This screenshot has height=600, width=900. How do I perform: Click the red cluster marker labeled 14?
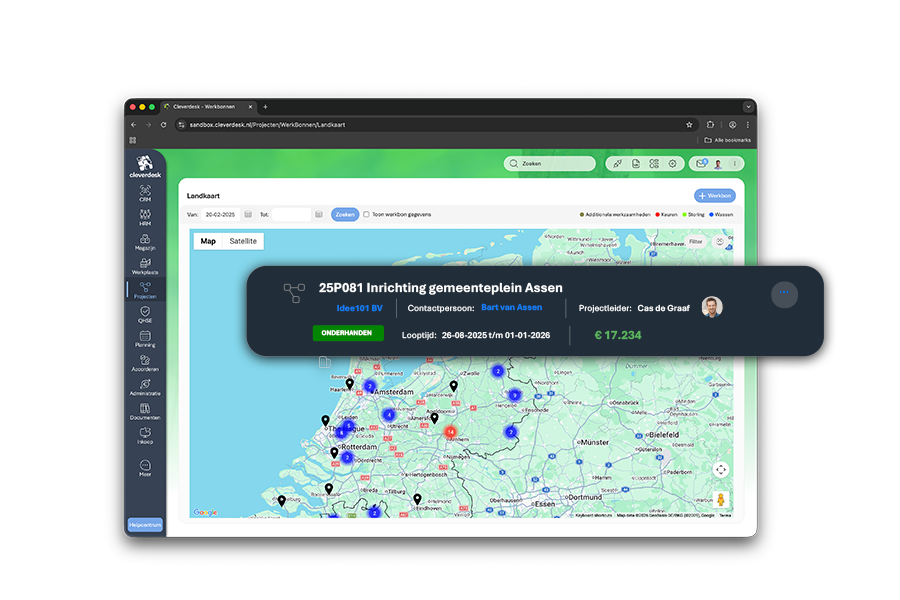451,432
